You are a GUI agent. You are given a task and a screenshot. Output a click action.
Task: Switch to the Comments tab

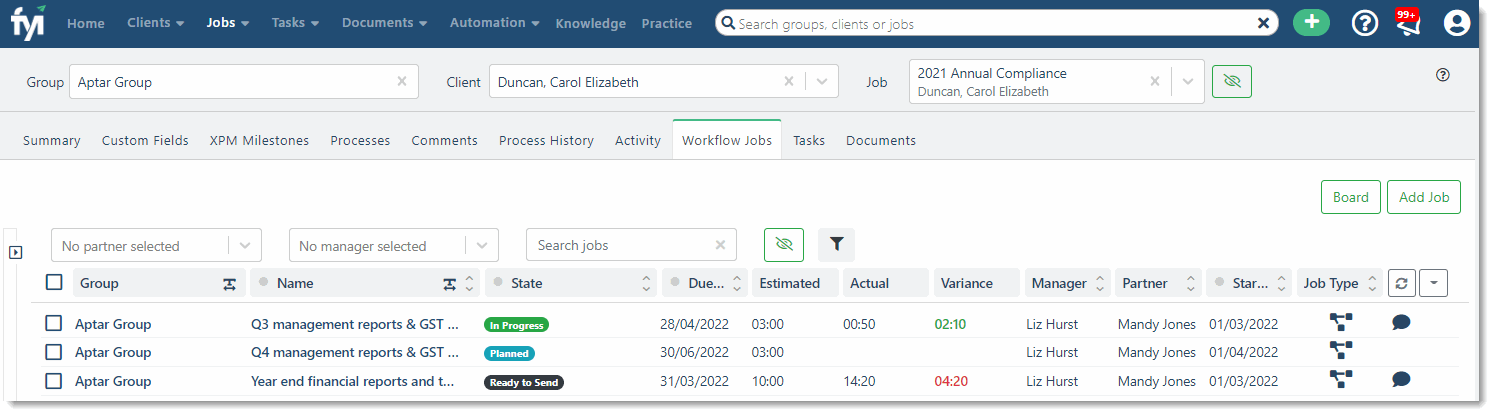pyautogui.click(x=444, y=140)
